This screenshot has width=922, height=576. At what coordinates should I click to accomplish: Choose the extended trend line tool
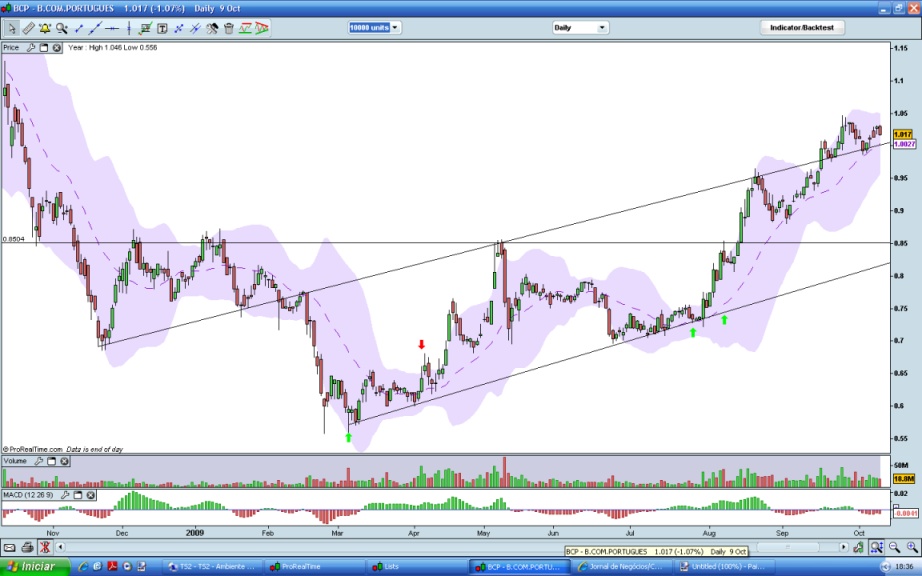[95, 28]
